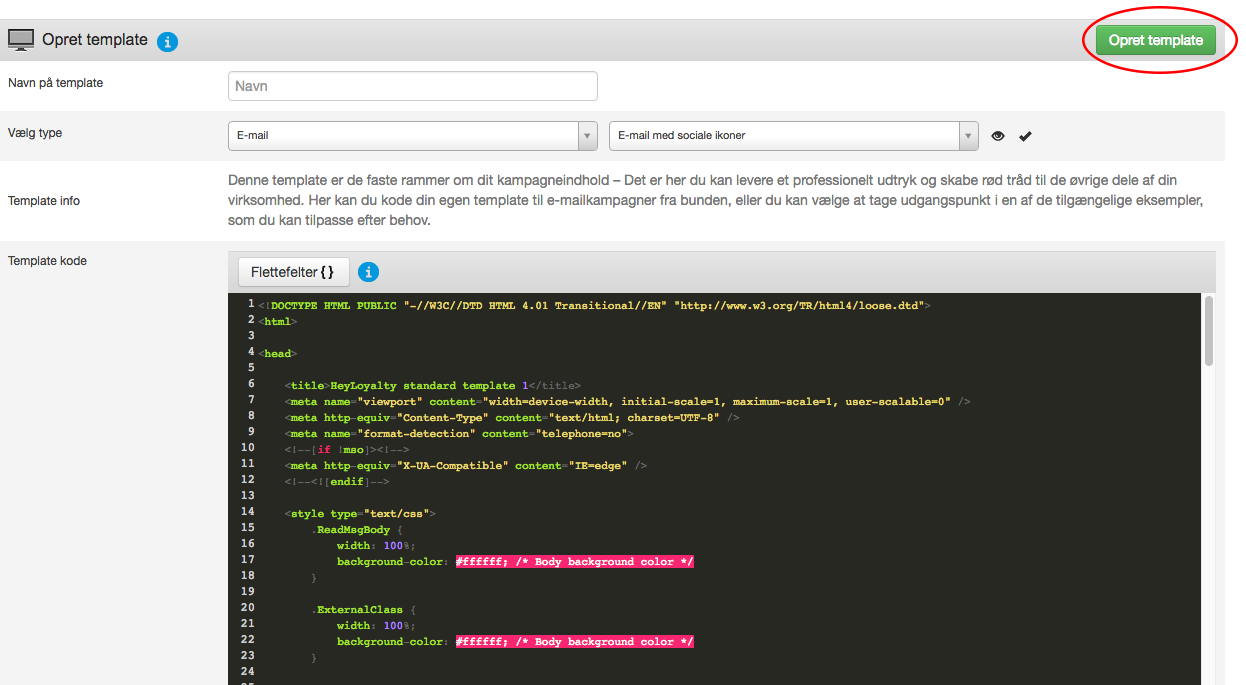Open the E-mail type dropdown
Image resolution: width=1246 pixels, height=685 pixels.
coord(413,136)
